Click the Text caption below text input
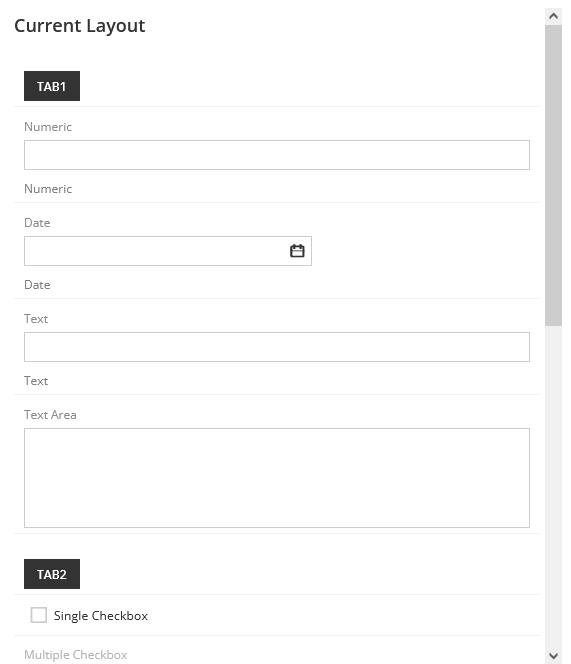The height and width of the screenshot is (664, 571). point(36,381)
